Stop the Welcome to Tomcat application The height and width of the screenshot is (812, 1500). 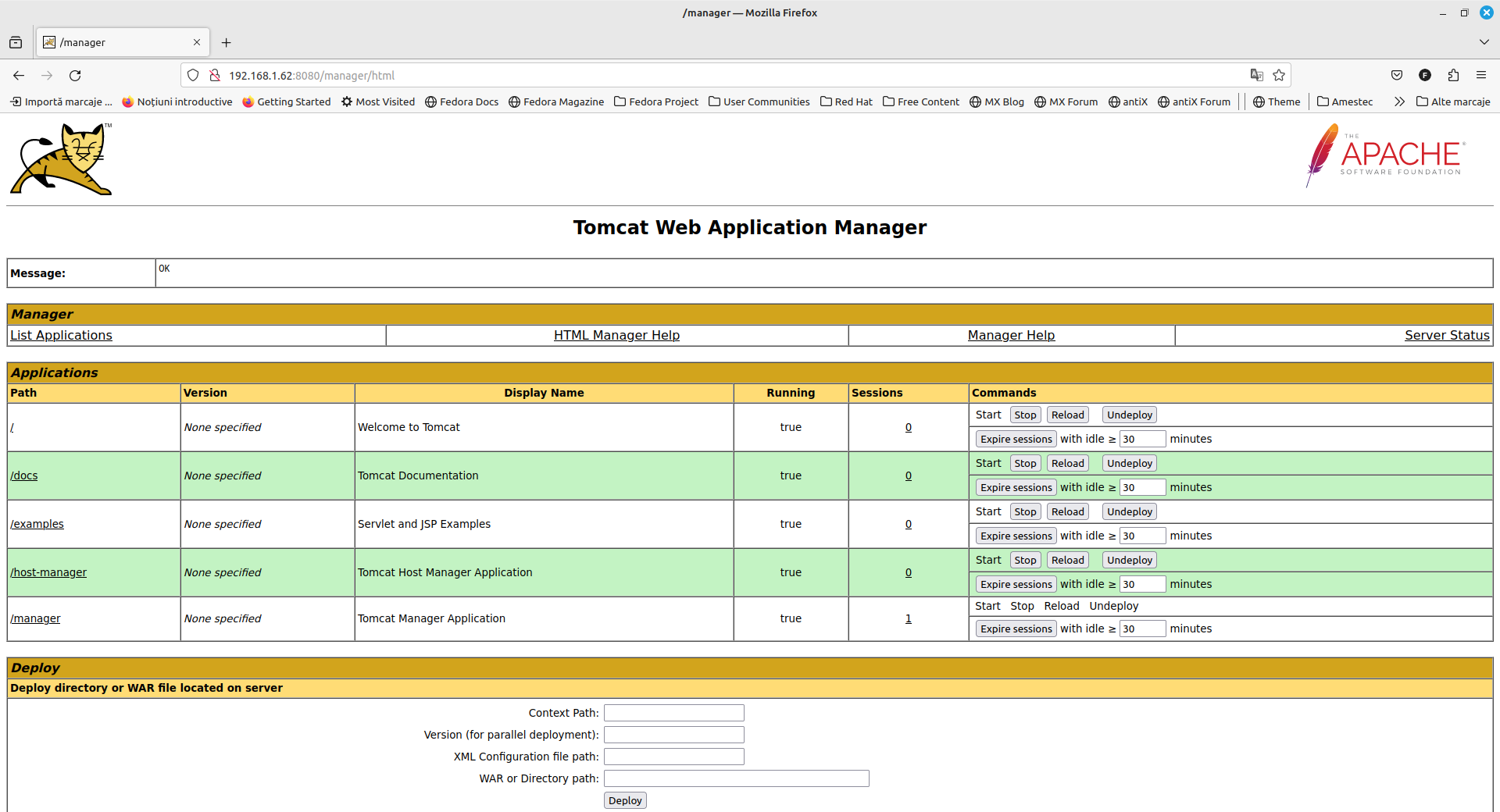[x=1025, y=415]
